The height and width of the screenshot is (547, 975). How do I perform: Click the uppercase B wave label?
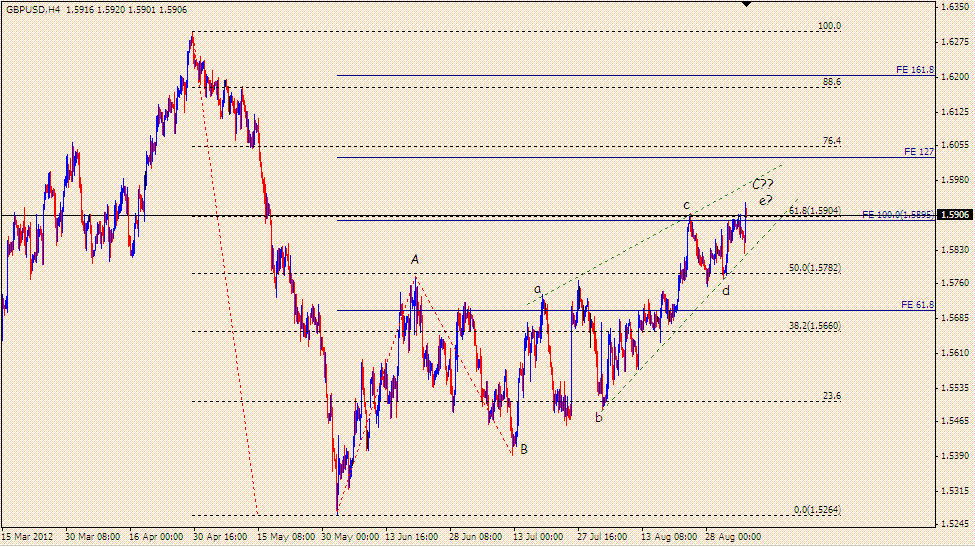click(524, 449)
